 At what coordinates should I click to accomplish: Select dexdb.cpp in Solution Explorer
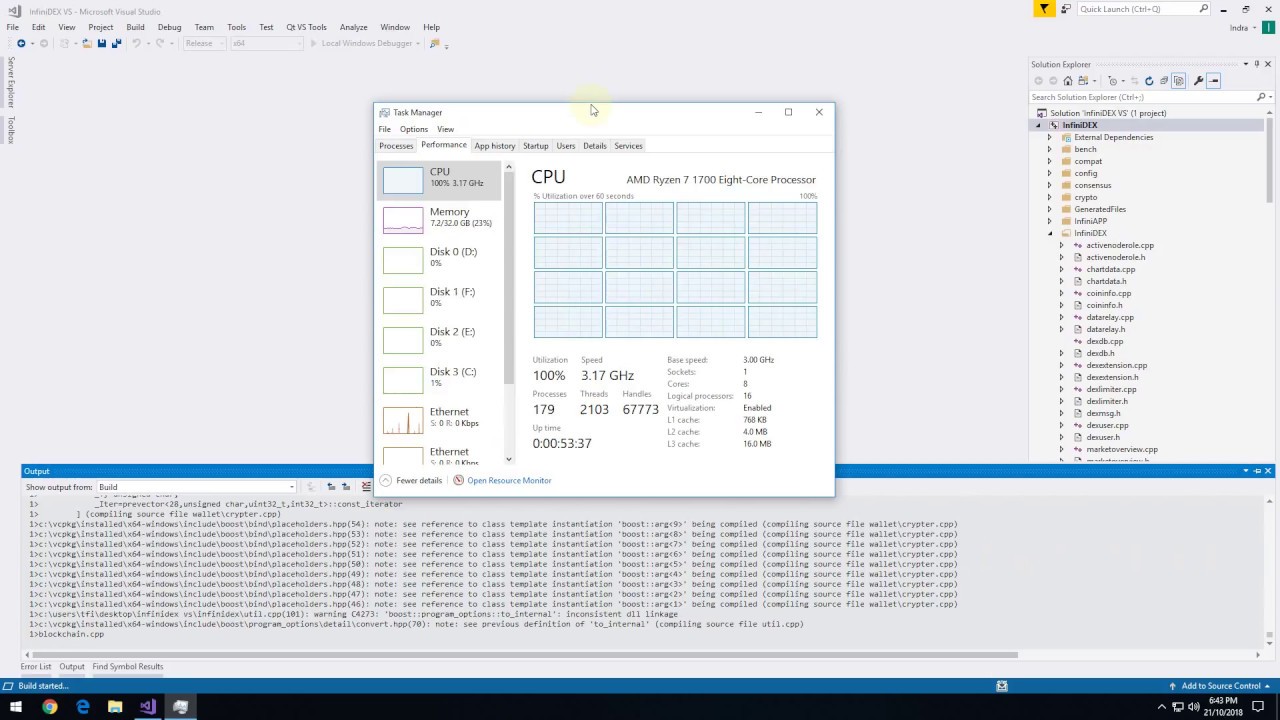(1104, 341)
